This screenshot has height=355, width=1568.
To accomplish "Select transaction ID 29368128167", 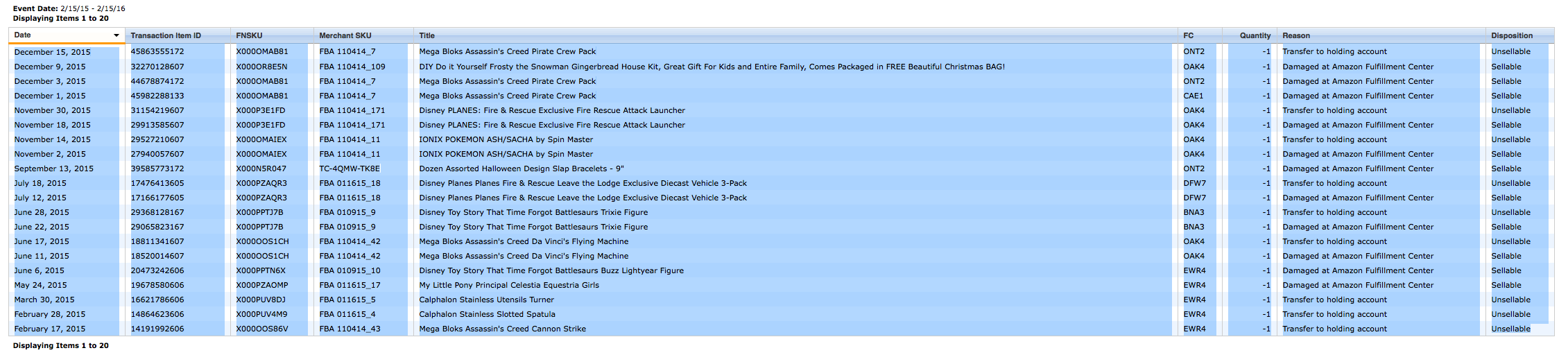I will click(x=157, y=212).
